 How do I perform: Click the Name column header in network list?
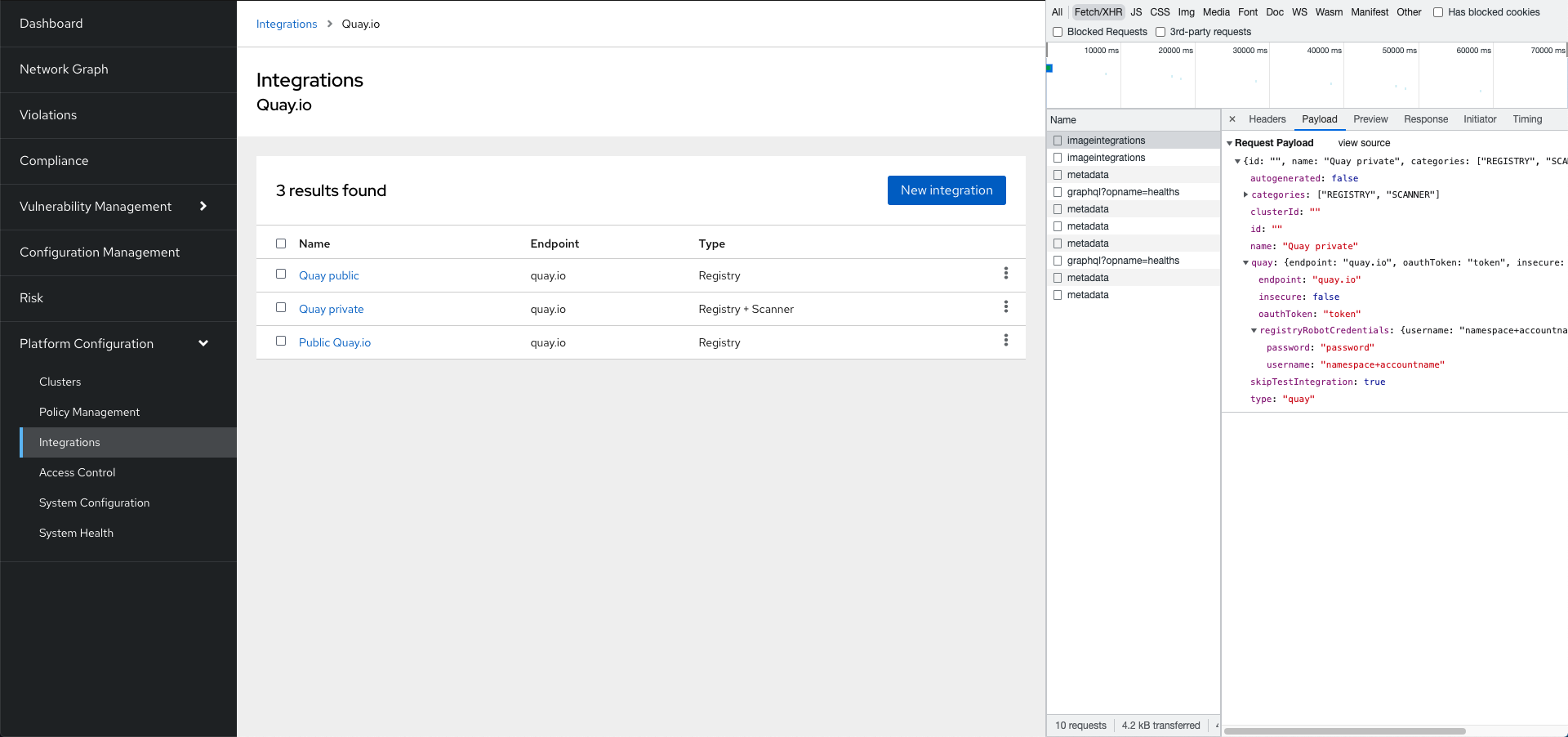(x=1134, y=120)
